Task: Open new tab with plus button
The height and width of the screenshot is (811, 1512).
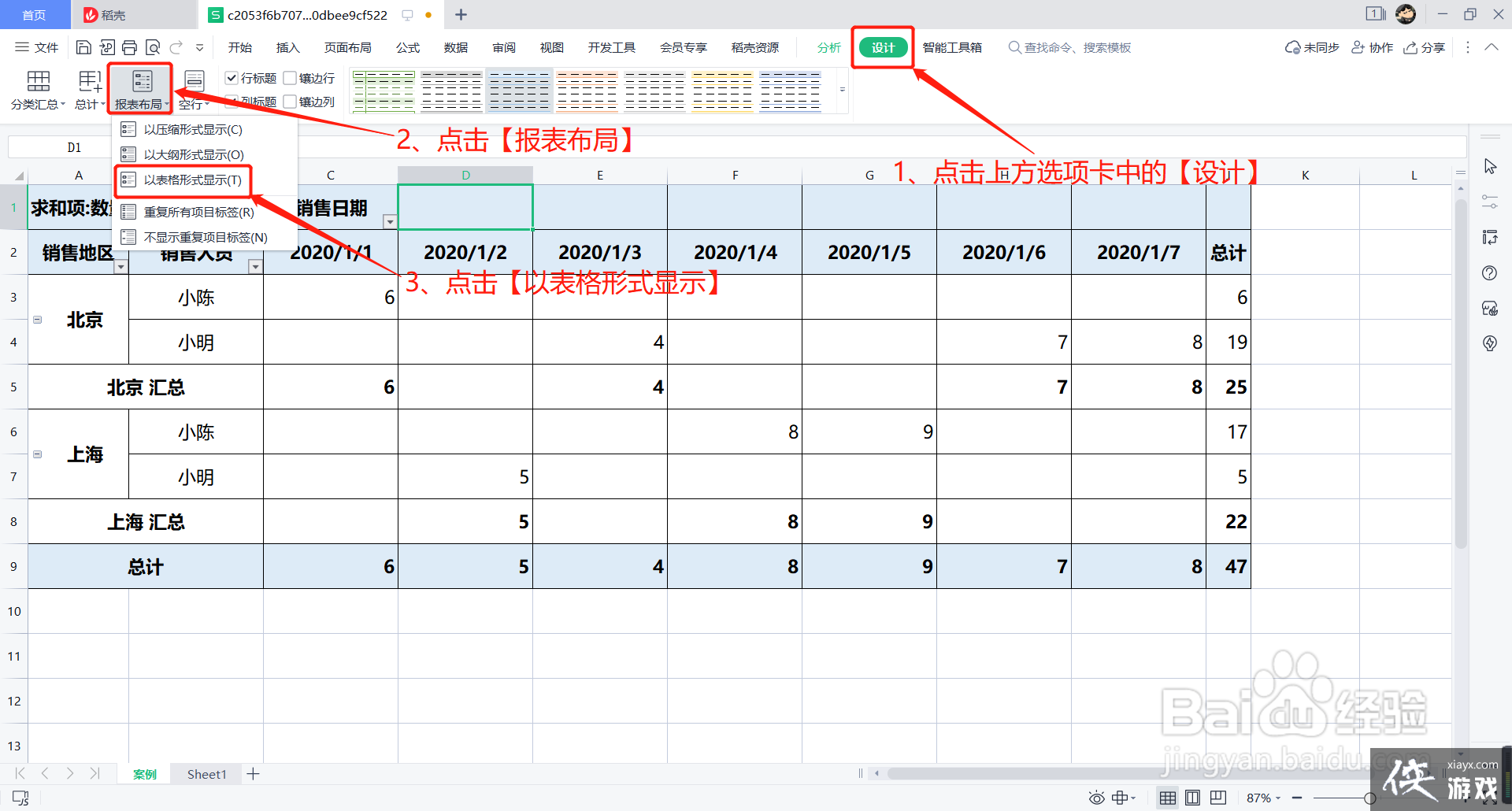Action: pyautogui.click(x=461, y=15)
